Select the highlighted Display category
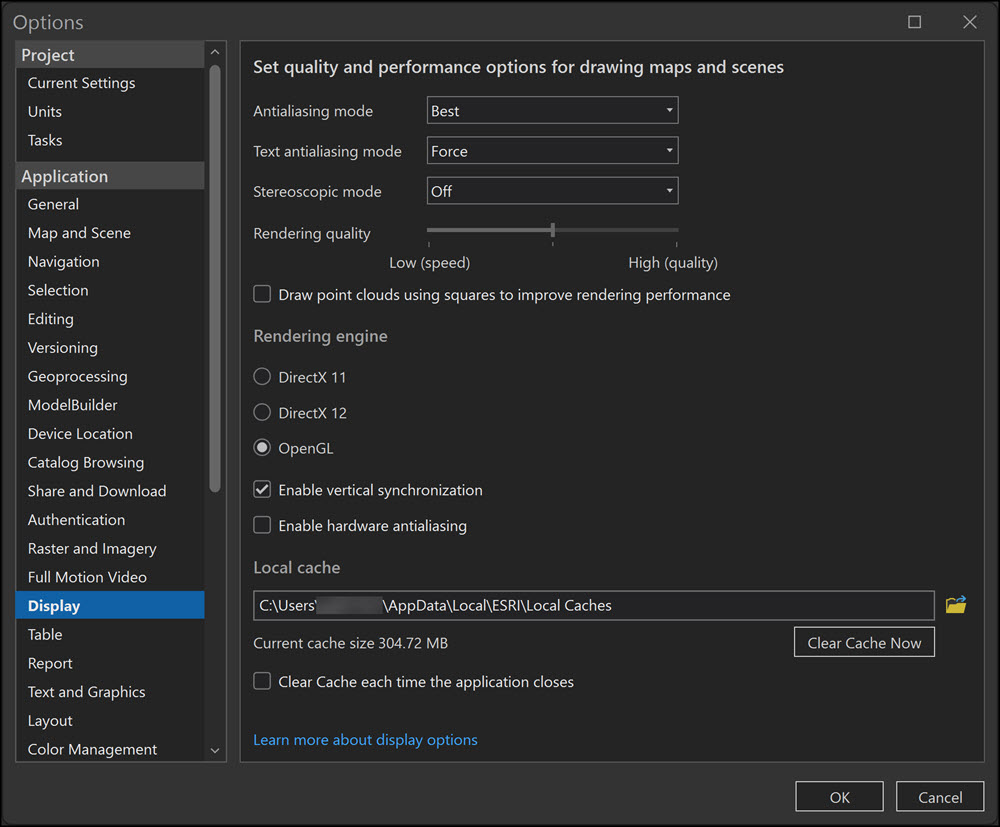Image resolution: width=1000 pixels, height=827 pixels. point(110,605)
